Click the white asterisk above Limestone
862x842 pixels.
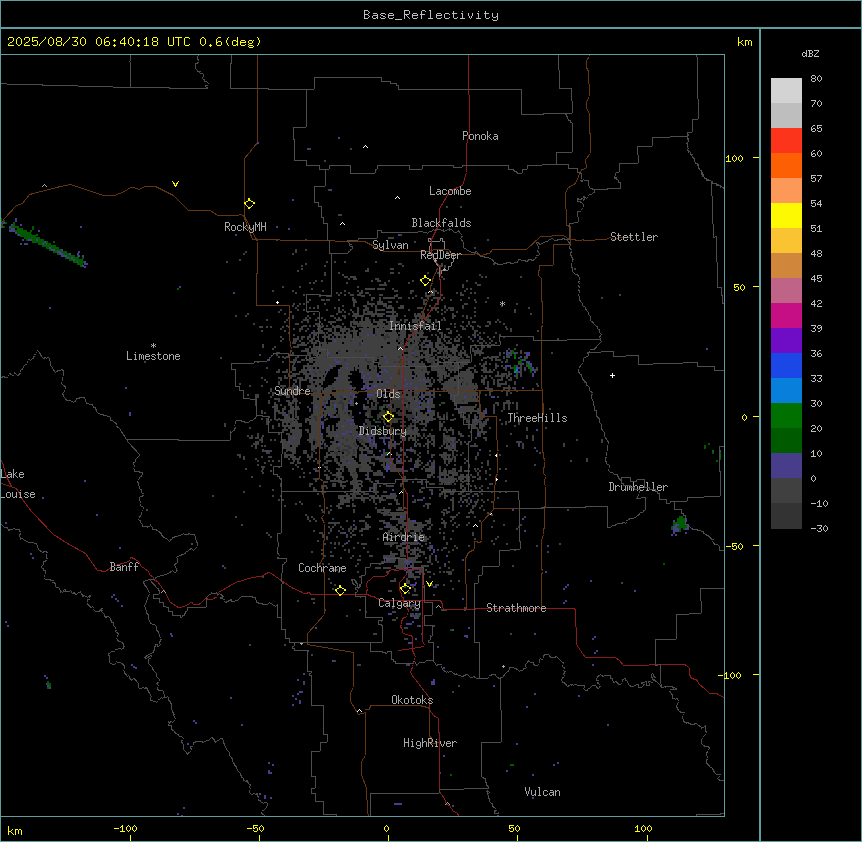click(x=153, y=346)
